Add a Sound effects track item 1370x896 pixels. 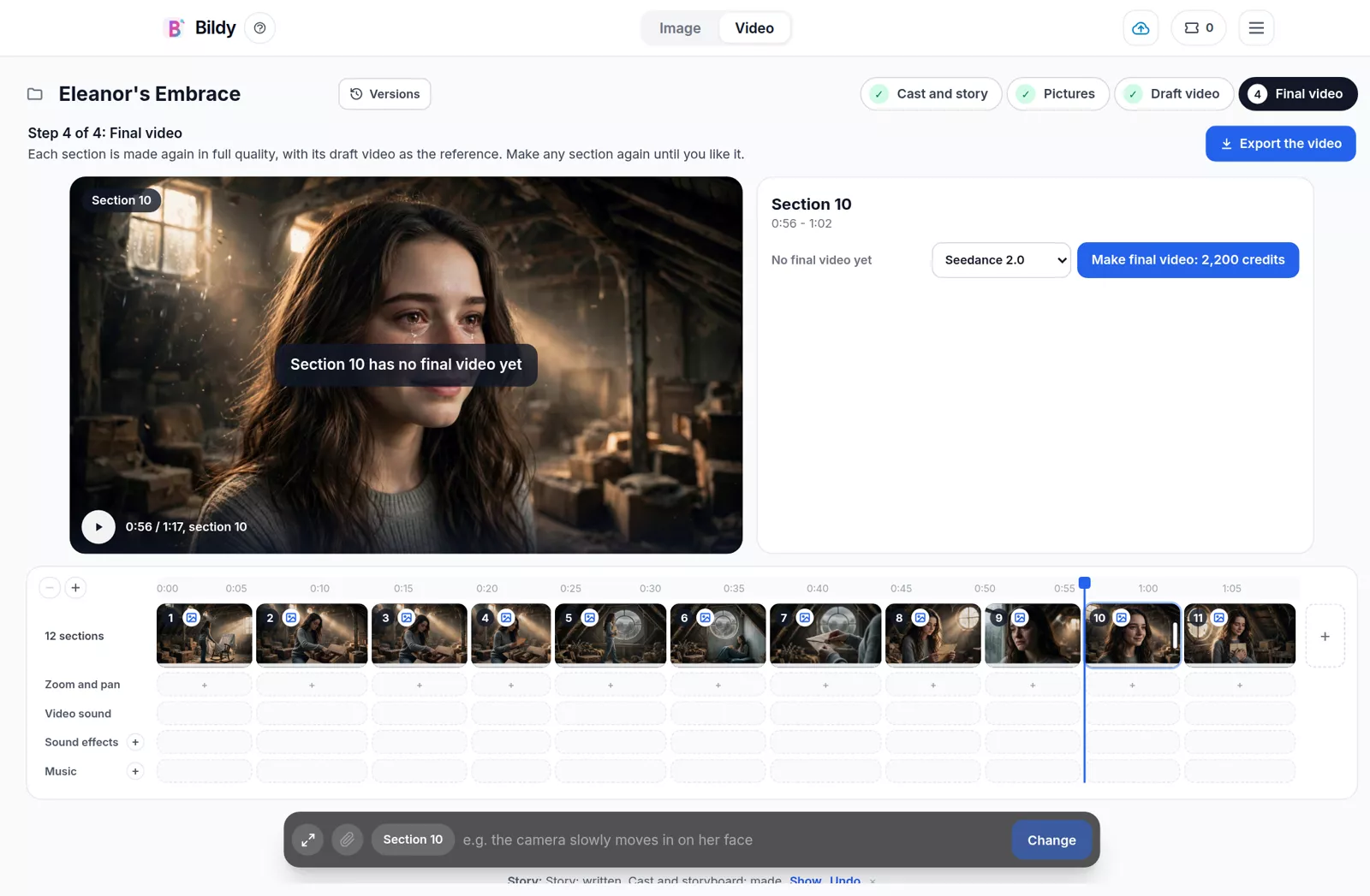click(x=135, y=743)
